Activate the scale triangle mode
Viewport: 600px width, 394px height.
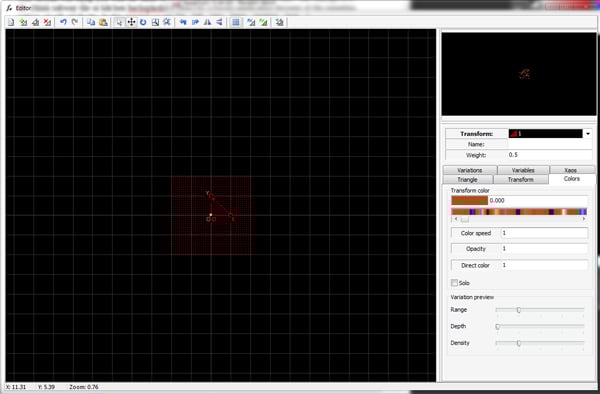[x=155, y=22]
